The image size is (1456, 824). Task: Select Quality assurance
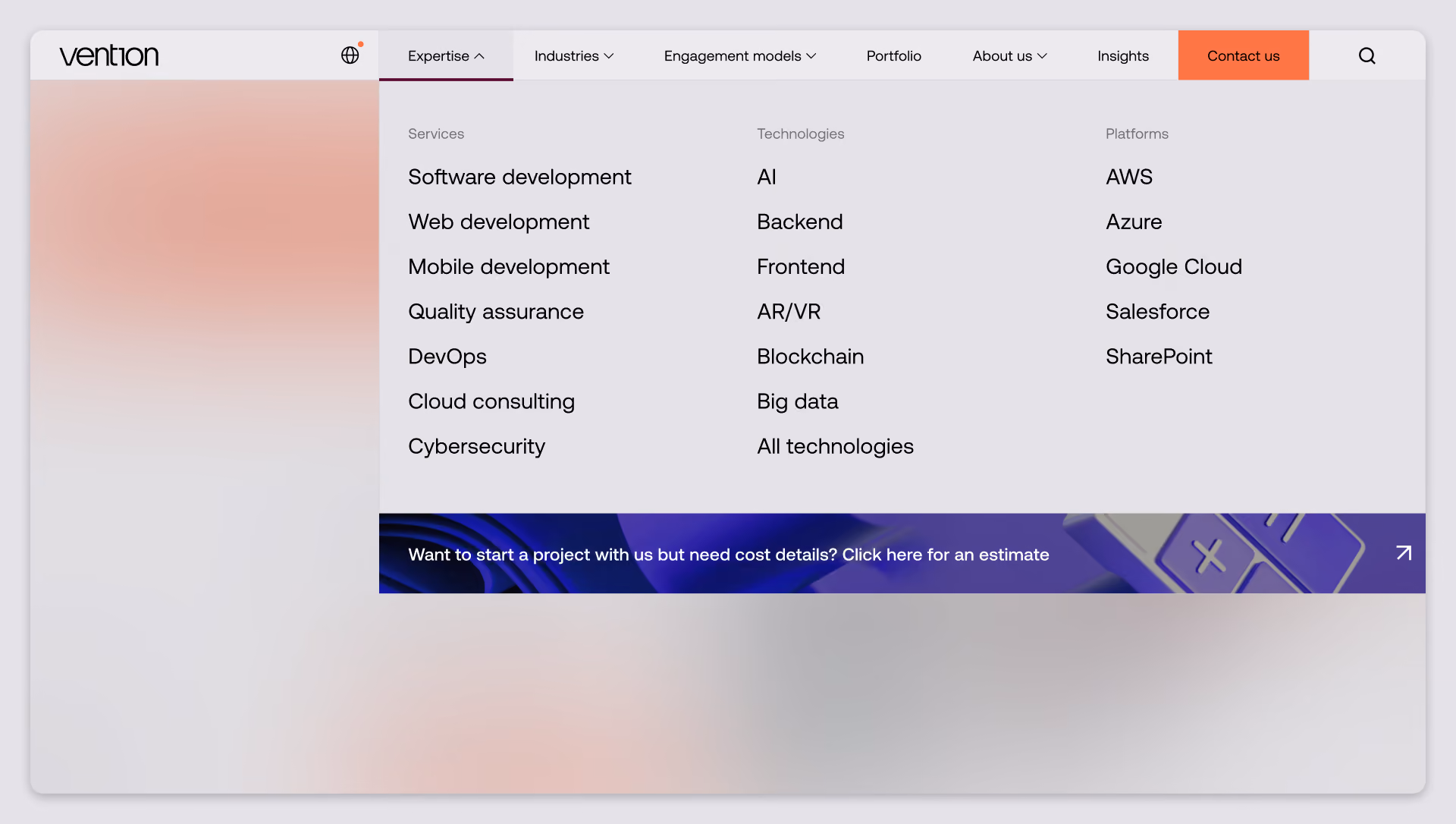pyautogui.click(x=495, y=311)
